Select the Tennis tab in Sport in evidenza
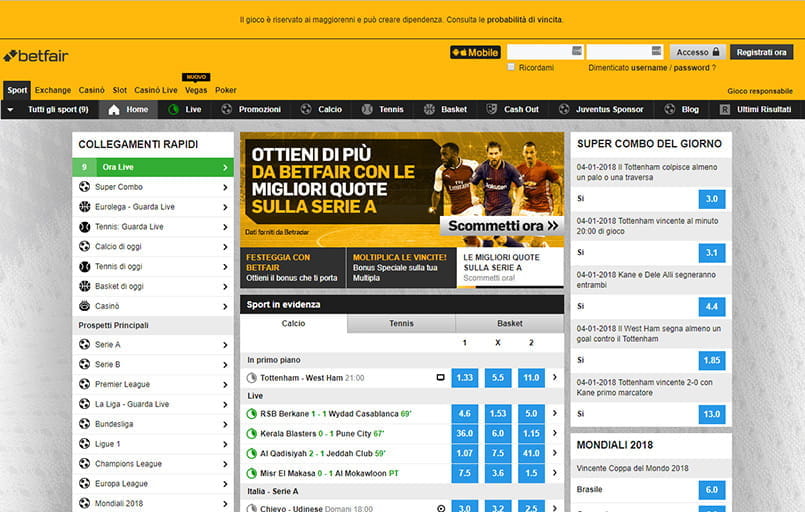Viewport: 805px width, 512px height. [401, 324]
